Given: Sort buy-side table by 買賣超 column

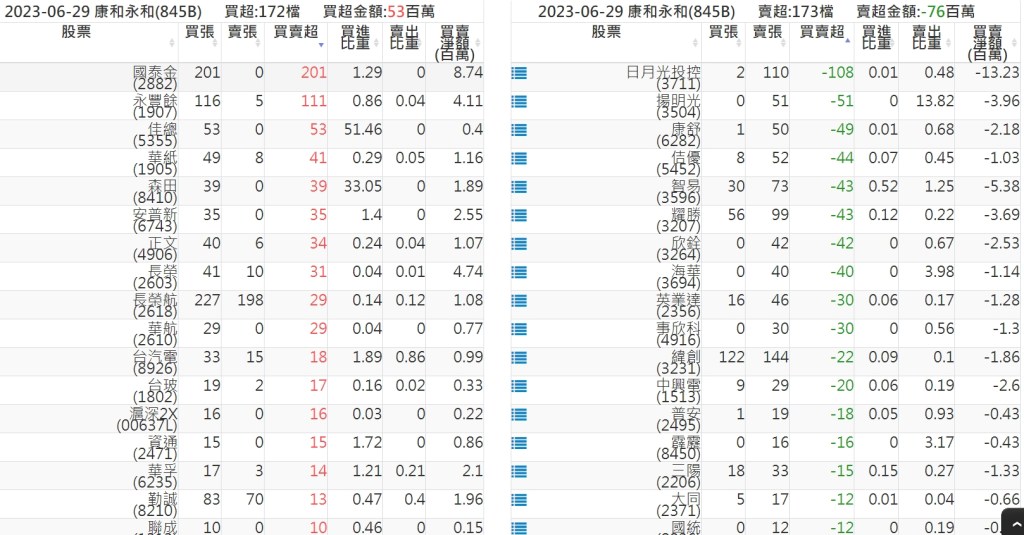Looking at the screenshot, I should tap(298, 37).
